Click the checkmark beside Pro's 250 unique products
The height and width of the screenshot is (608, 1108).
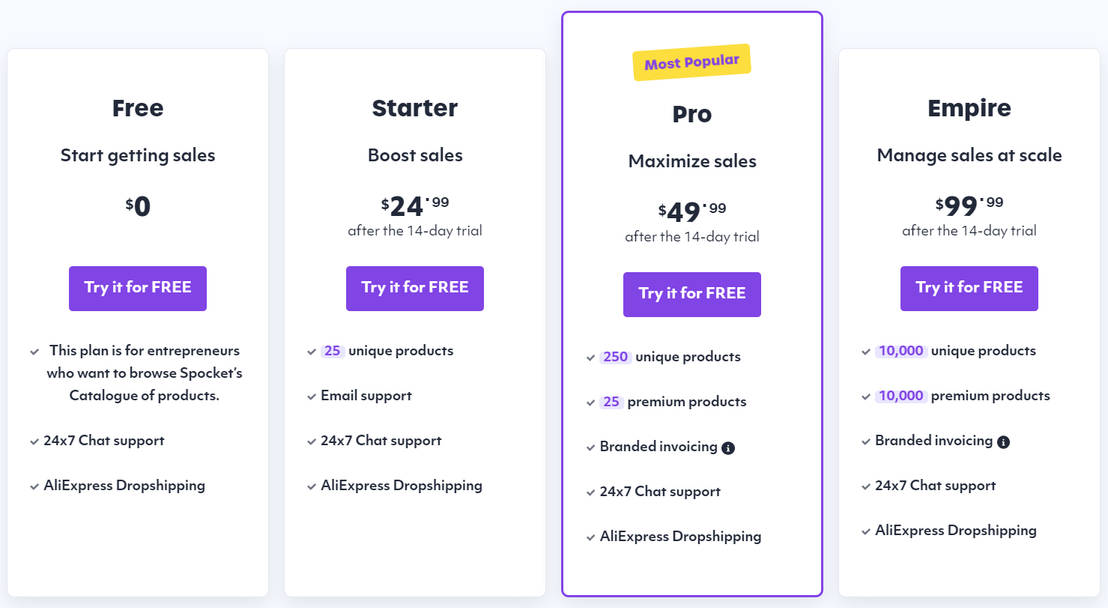click(591, 358)
